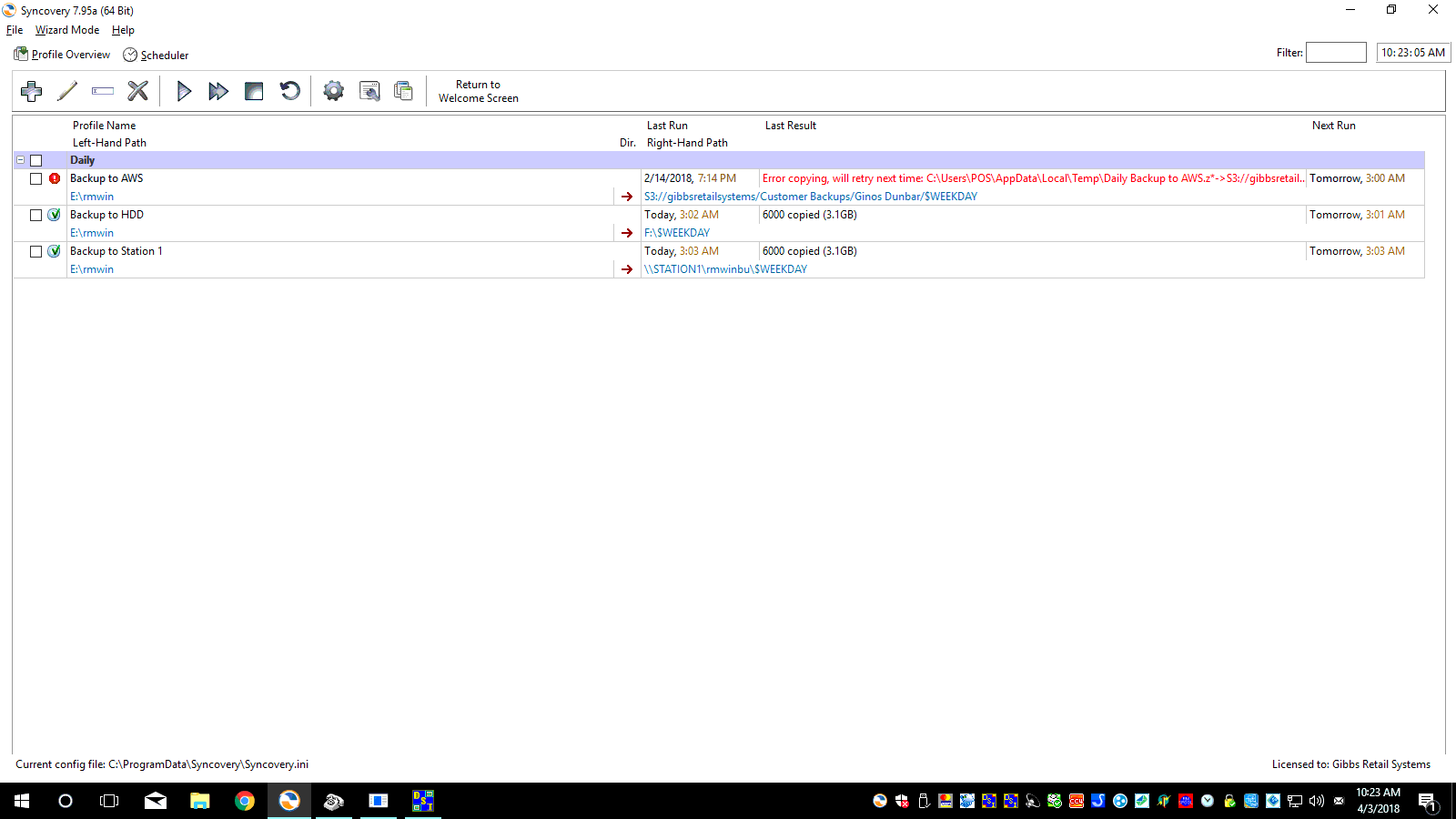1456x819 pixels.
Task: Click the stop square toolbar icon
Action: 254,91
